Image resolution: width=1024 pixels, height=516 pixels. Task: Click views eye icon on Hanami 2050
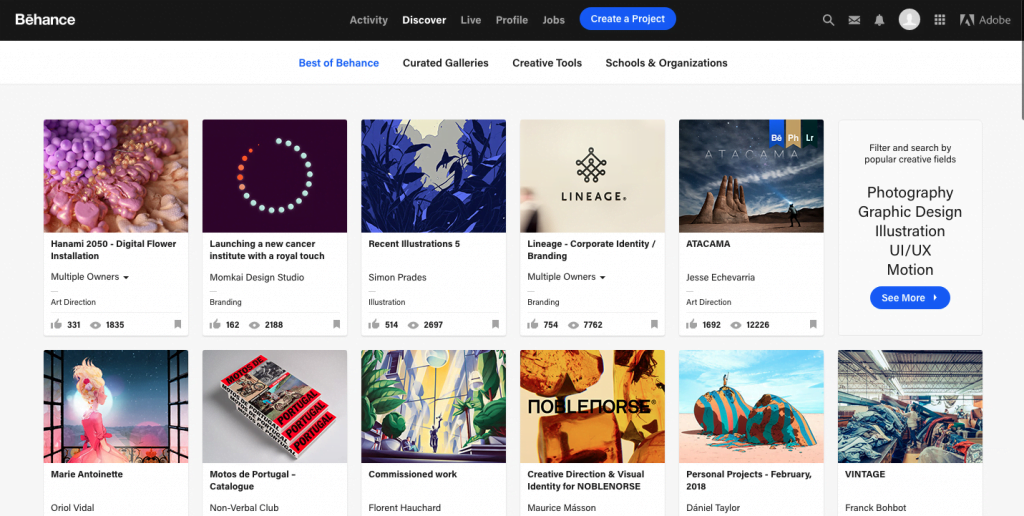tap(95, 325)
